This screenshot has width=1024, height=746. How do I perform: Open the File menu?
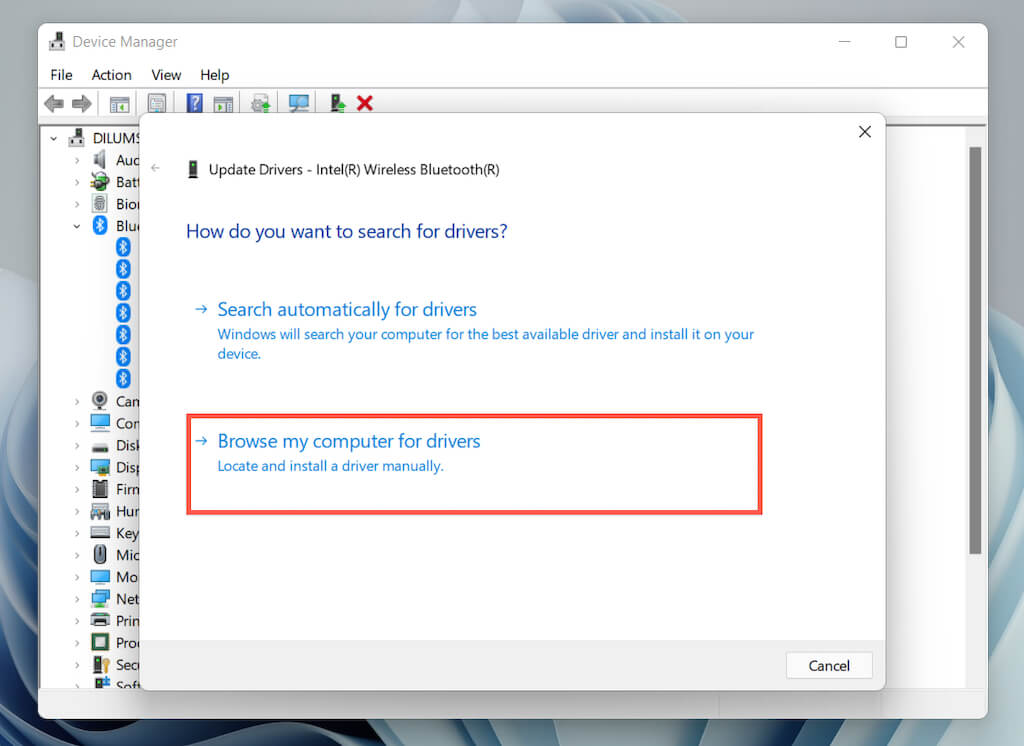(x=61, y=74)
